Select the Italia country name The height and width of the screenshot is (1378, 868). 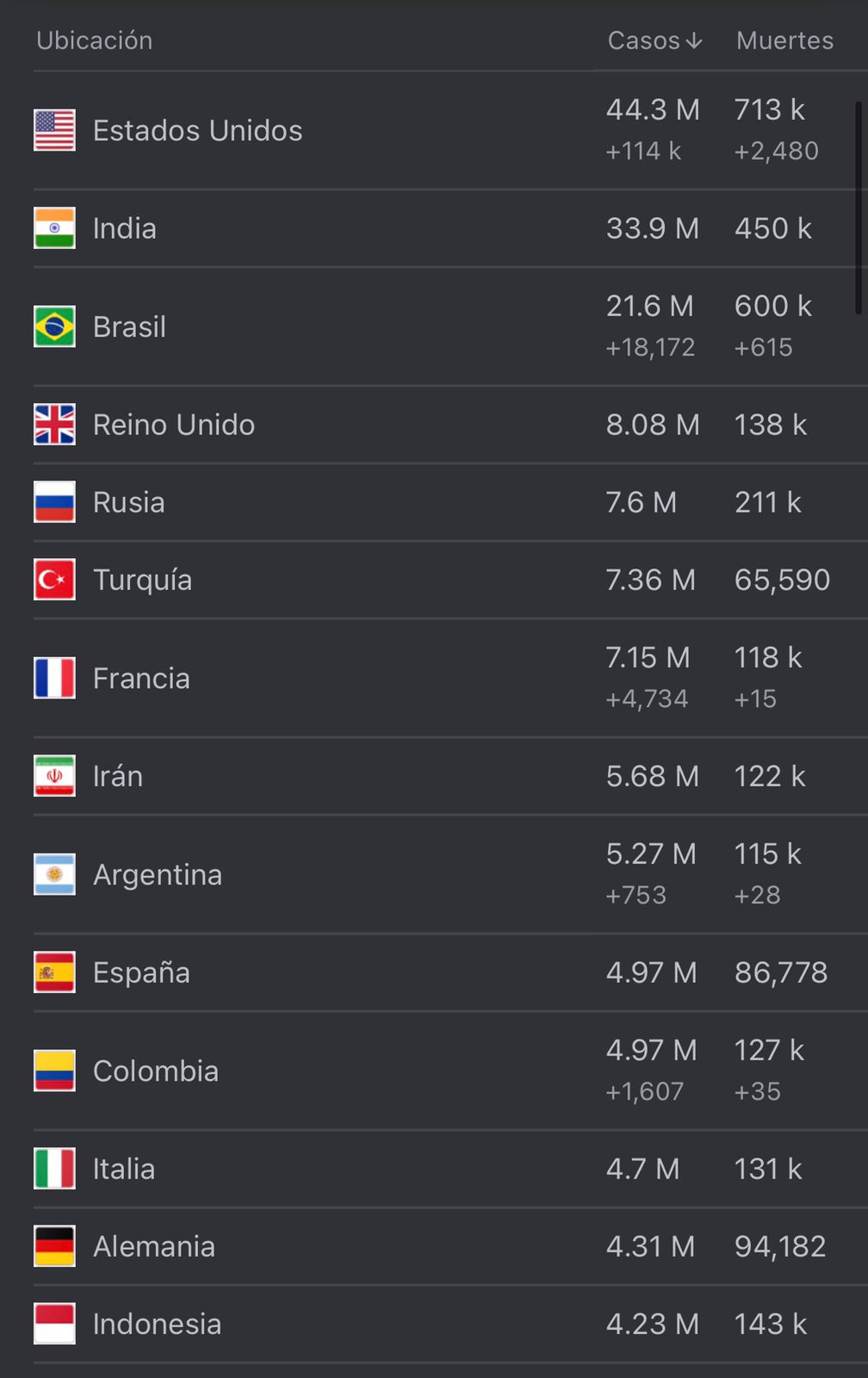point(124,1169)
